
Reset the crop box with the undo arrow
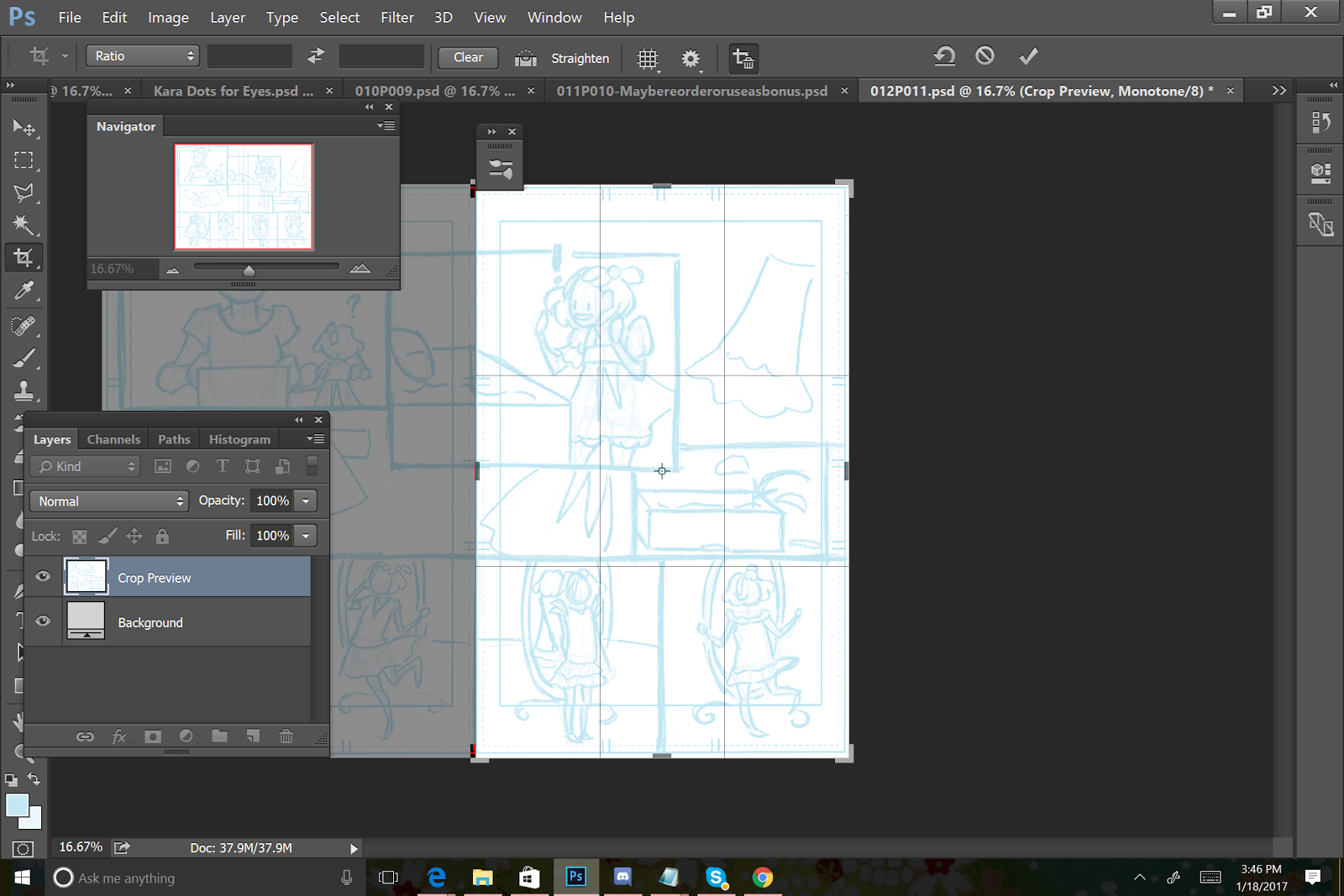944,56
